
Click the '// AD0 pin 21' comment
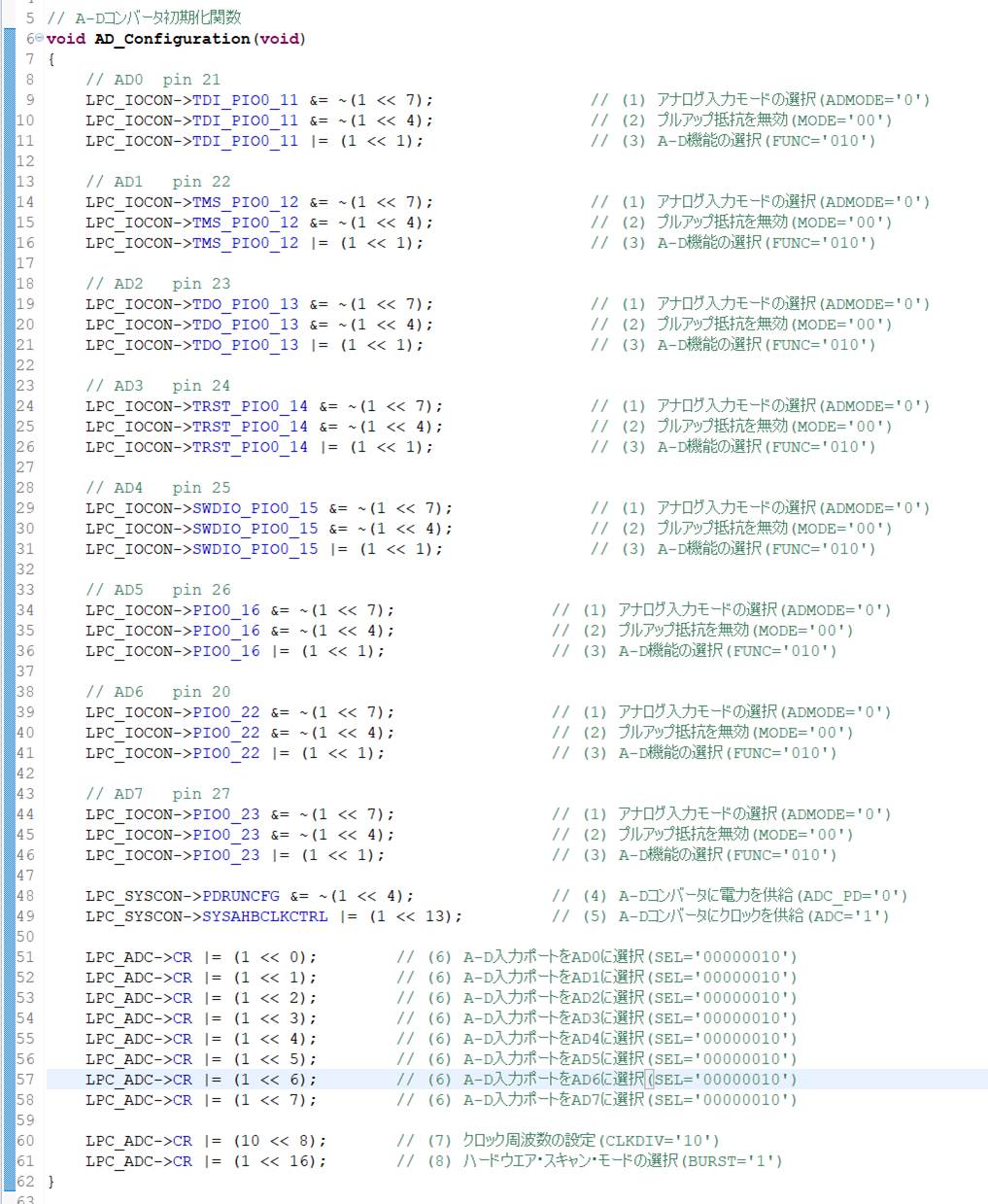(153, 80)
